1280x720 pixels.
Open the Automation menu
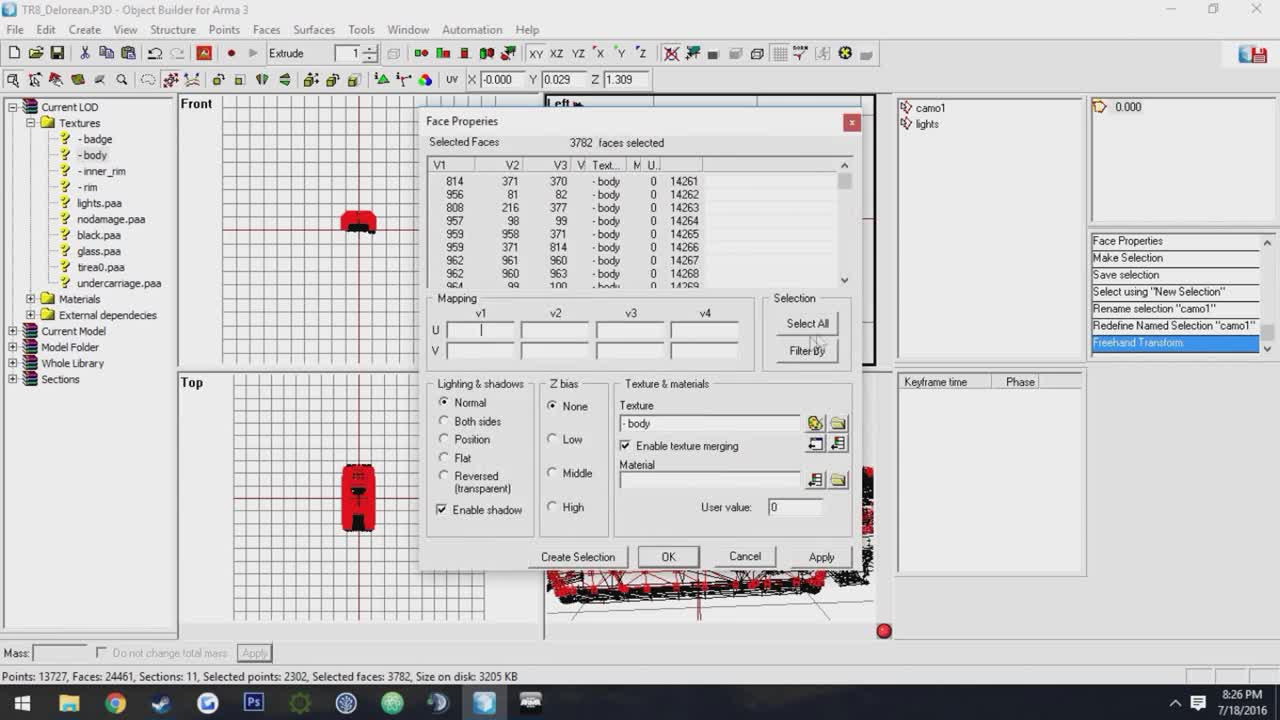click(x=472, y=29)
